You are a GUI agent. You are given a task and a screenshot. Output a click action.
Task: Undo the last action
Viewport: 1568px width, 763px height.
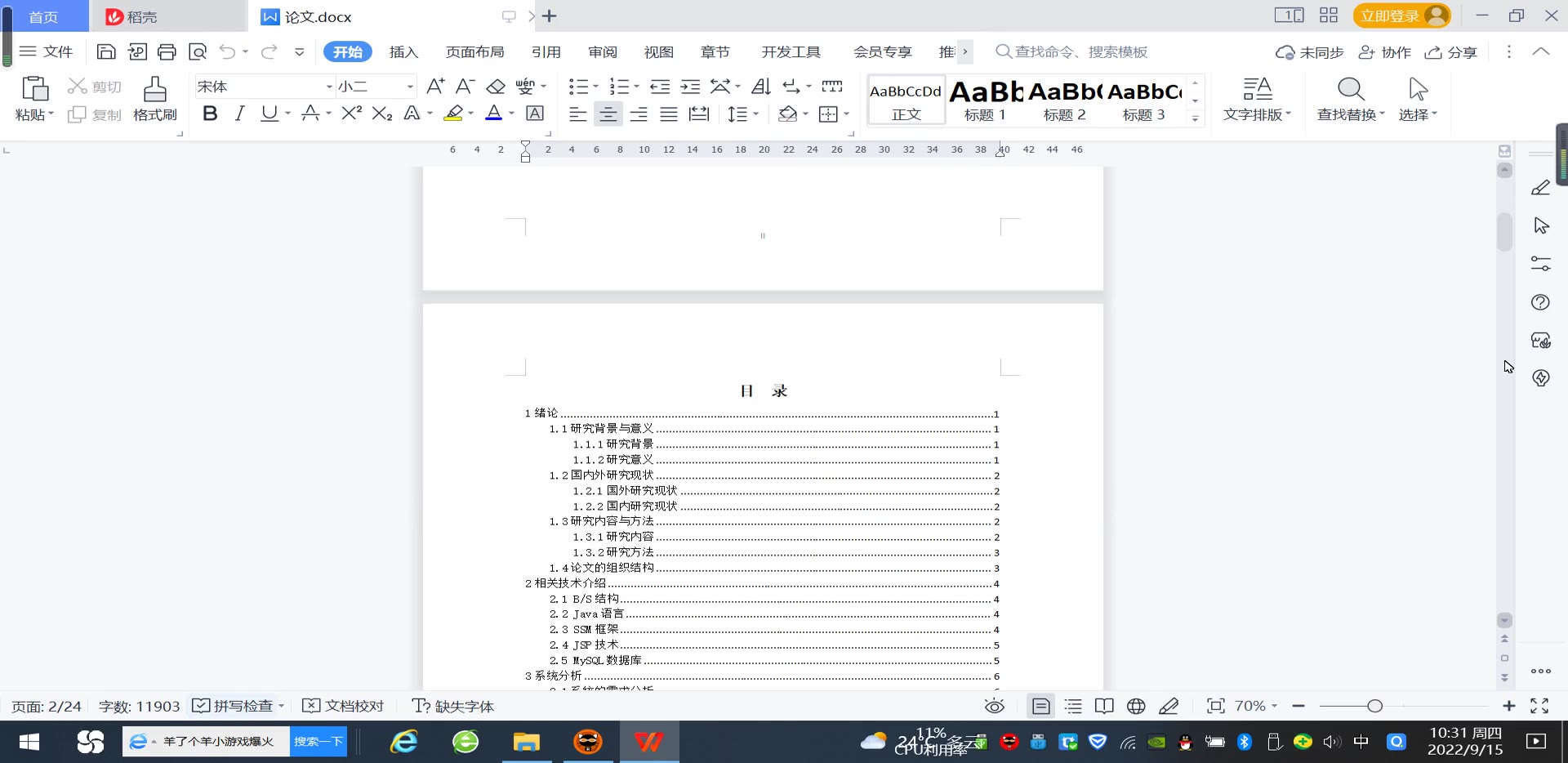click(x=227, y=52)
